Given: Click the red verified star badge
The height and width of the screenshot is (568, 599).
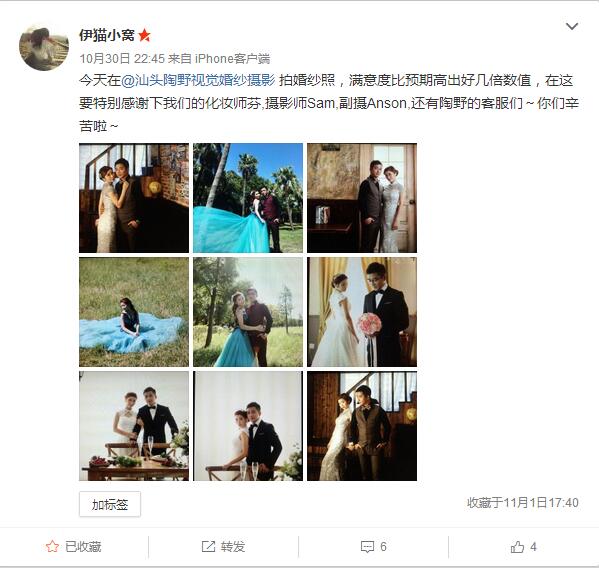Looking at the screenshot, I should [x=144, y=35].
